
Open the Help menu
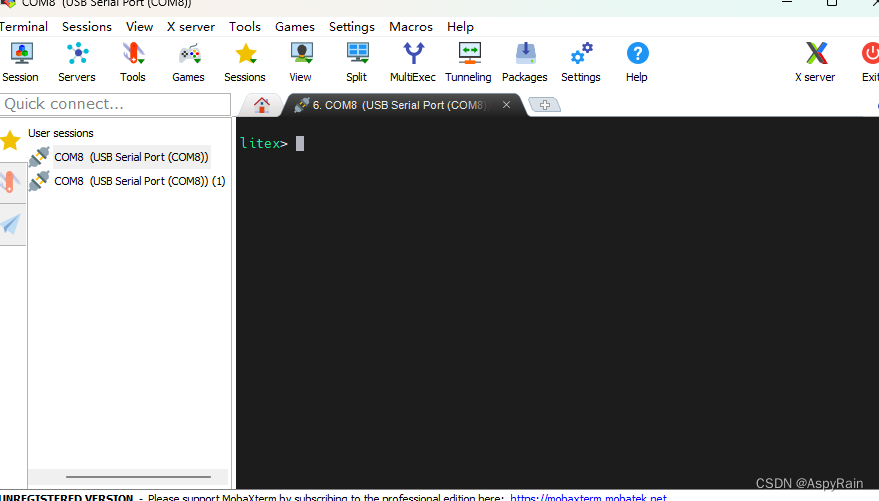tap(460, 26)
